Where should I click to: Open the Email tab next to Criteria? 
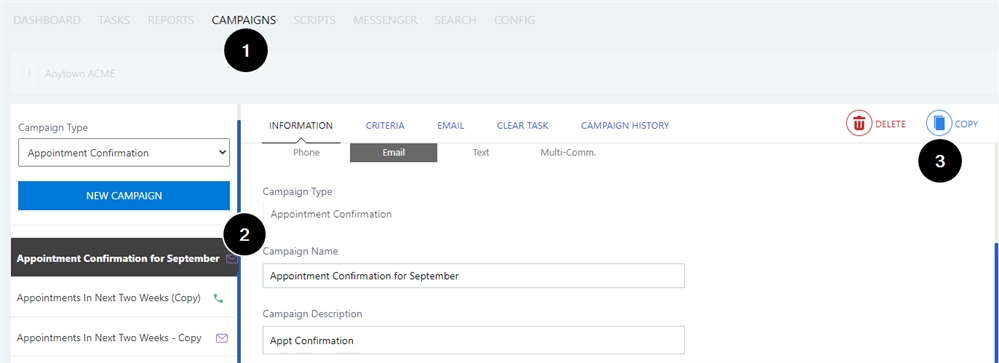pos(450,125)
